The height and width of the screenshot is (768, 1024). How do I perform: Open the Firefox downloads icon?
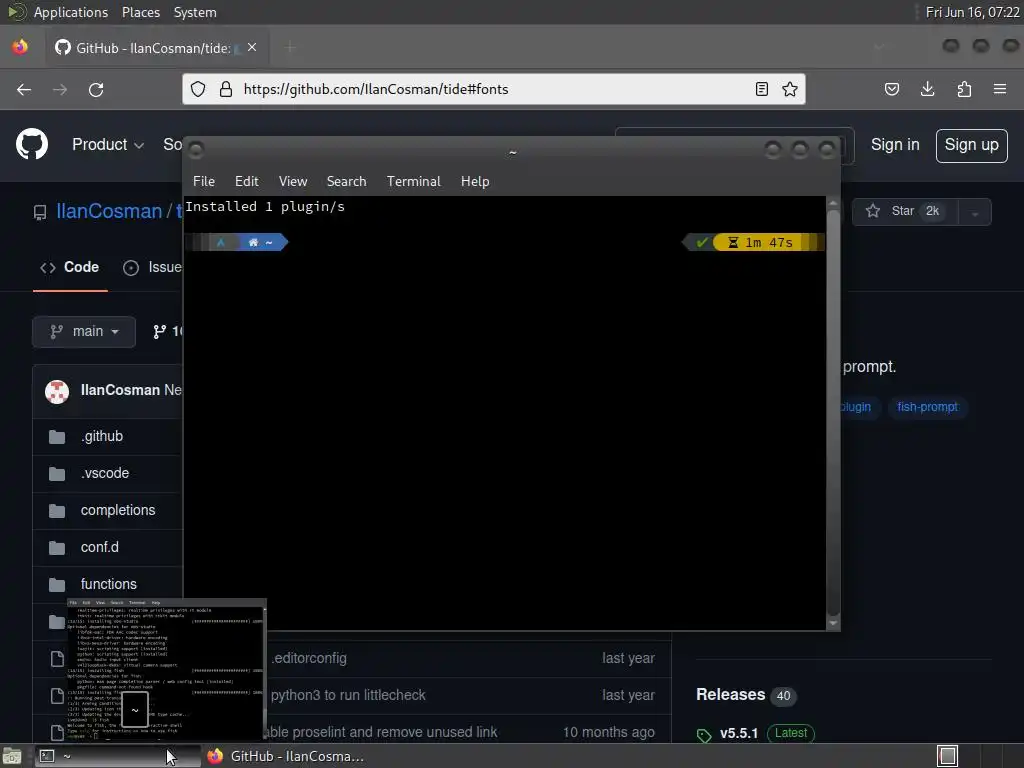[x=927, y=89]
